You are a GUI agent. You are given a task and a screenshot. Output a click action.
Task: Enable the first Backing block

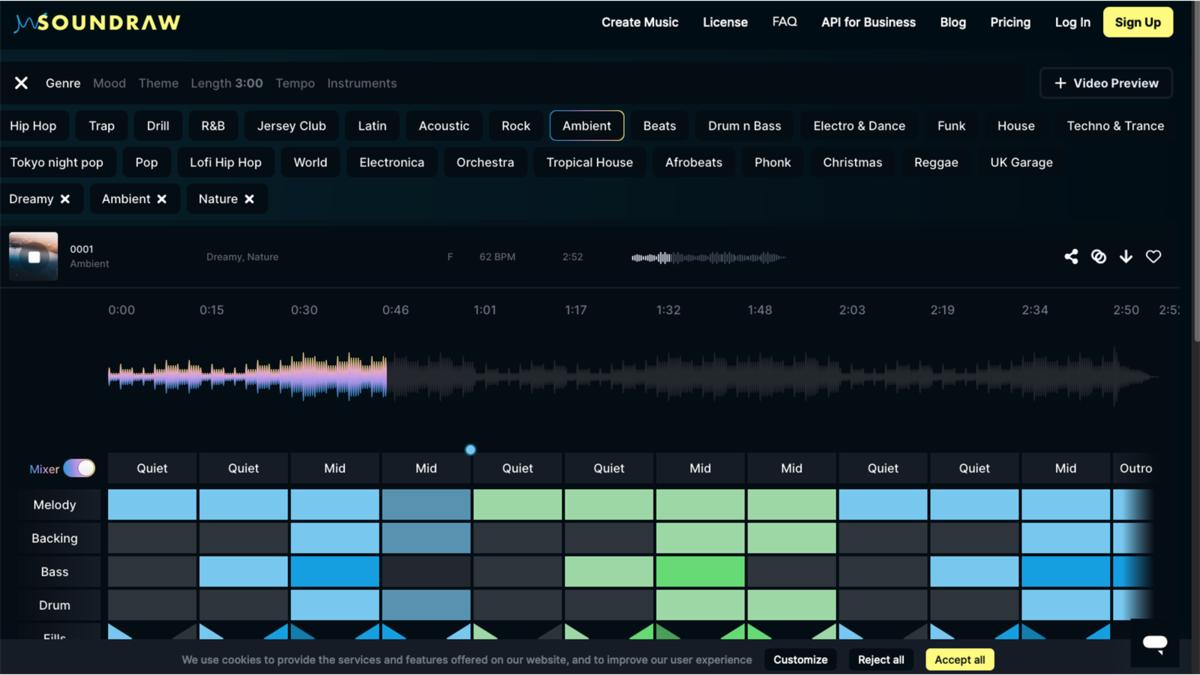152,538
